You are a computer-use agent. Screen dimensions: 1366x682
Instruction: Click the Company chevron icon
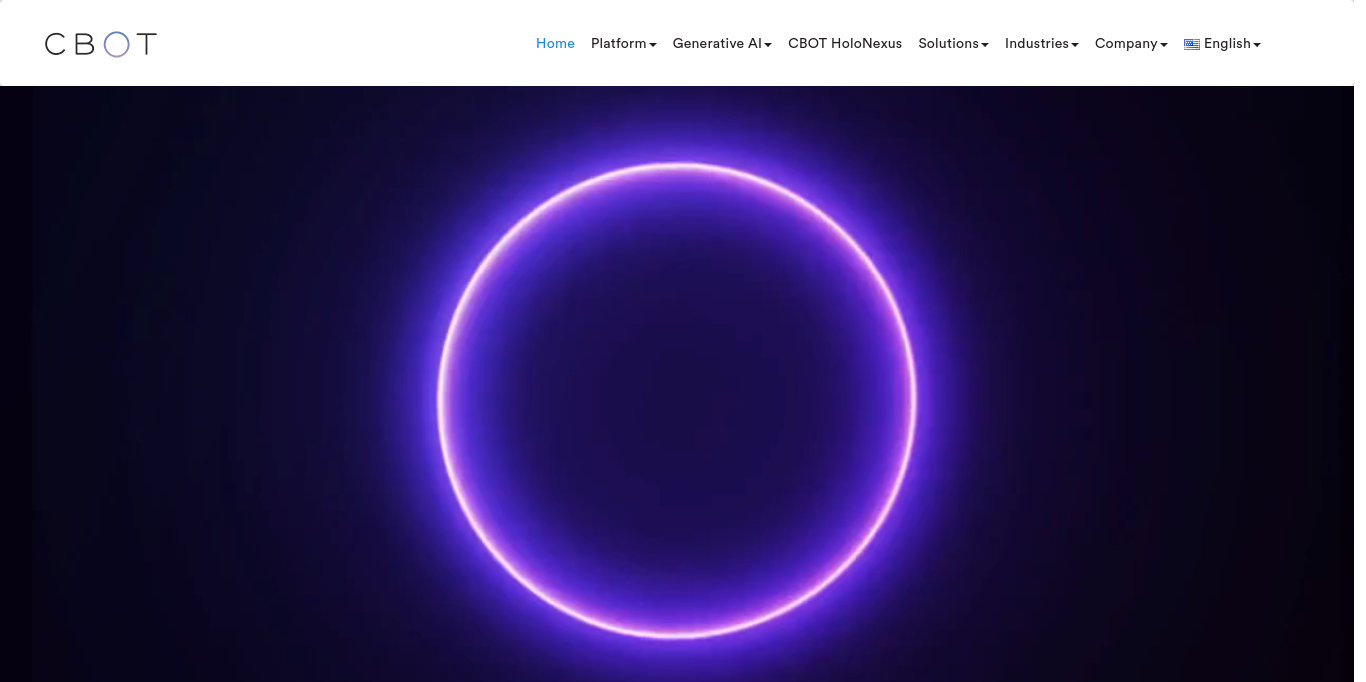pyautogui.click(x=1163, y=45)
